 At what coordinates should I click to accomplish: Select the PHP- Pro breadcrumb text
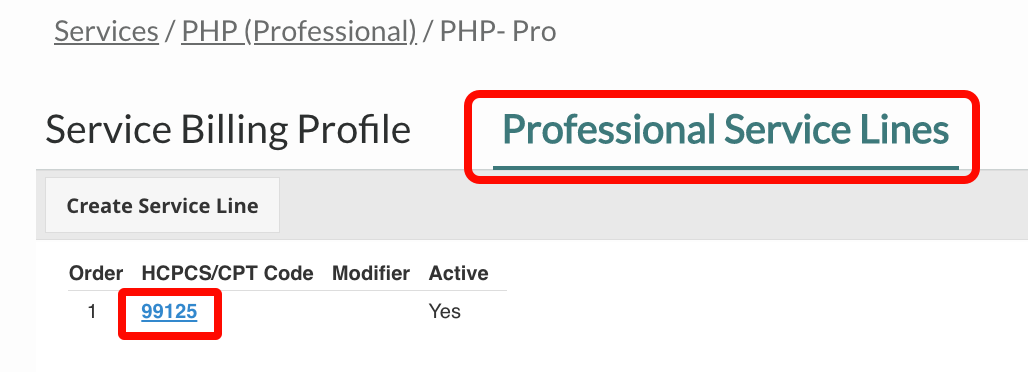pos(498,31)
